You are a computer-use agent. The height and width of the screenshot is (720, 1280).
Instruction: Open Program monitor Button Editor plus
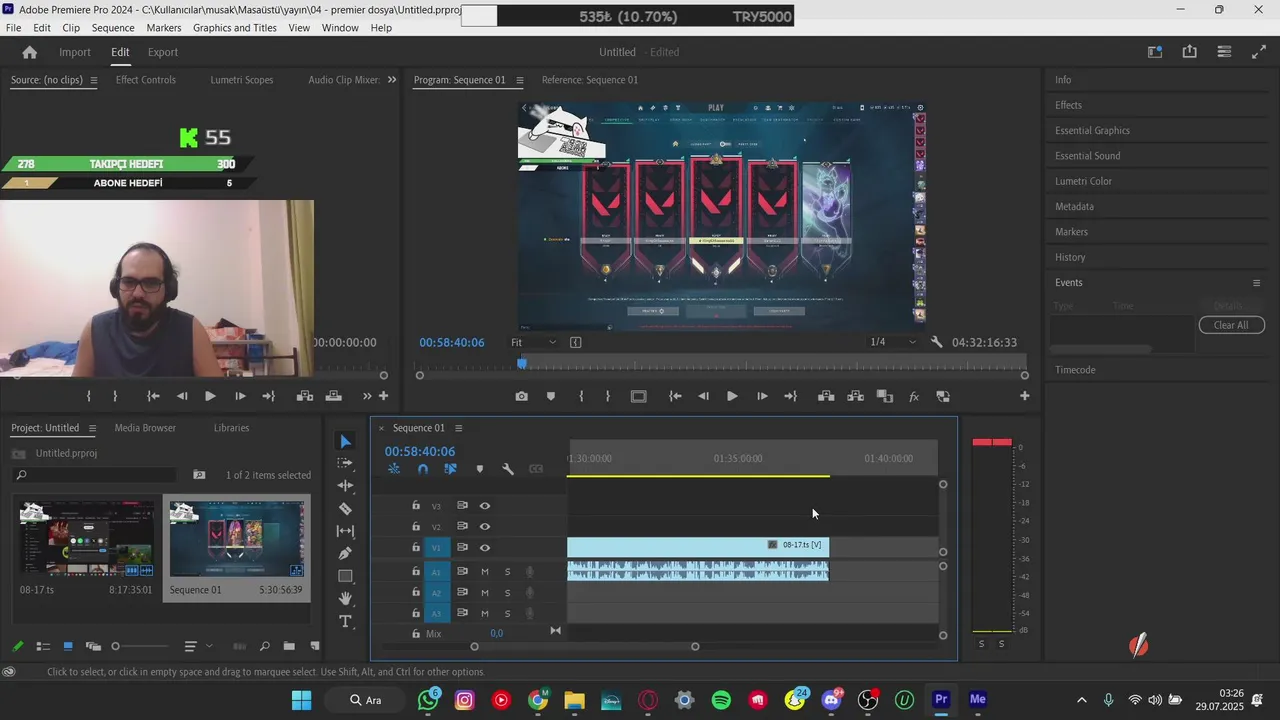tap(1024, 396)
